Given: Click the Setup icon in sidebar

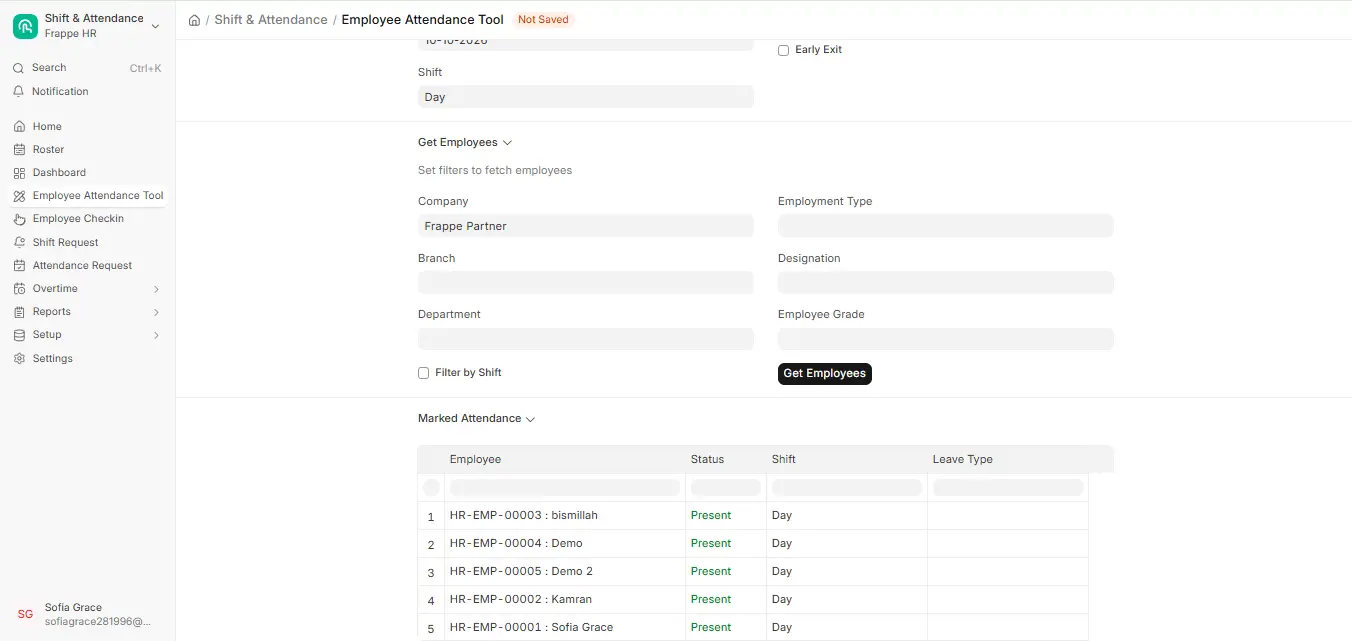Looking at the screenshot, I should [19, 335].
